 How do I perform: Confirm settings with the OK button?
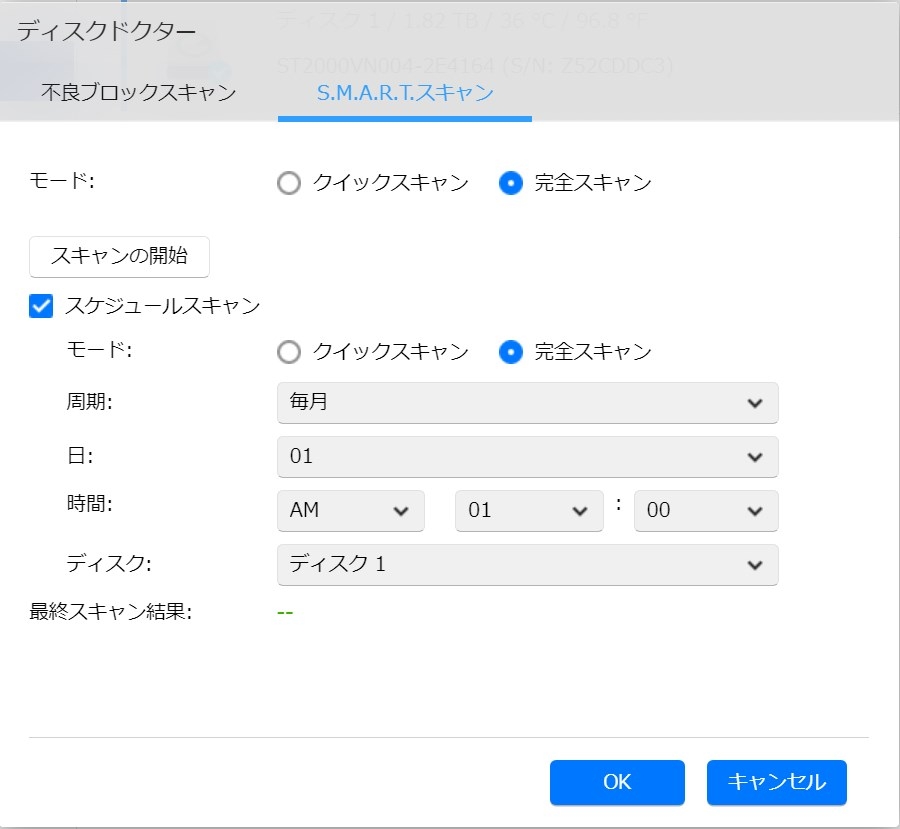coord(617,782)
